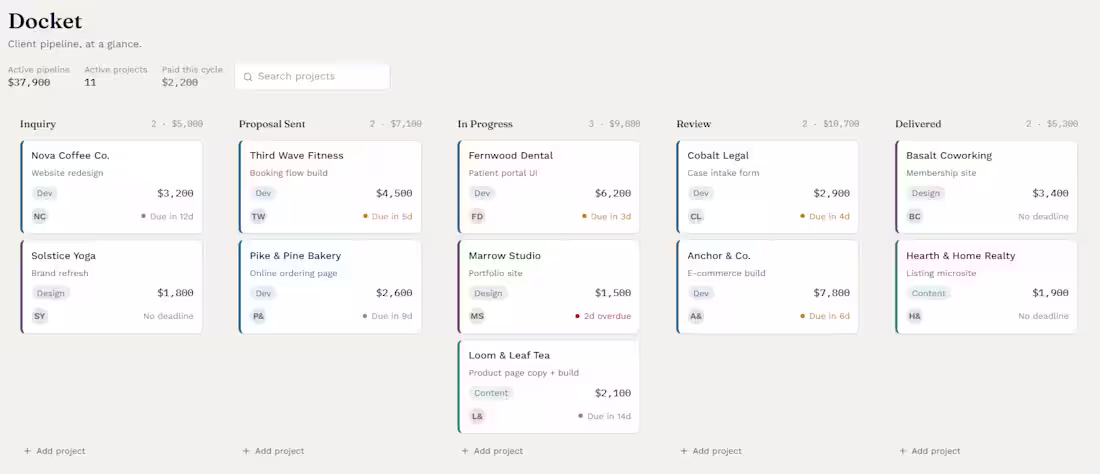Screen dimensions: 1100x474
Task: Click the BC avatar on Basalt Coworking card
Action: [915, 217]
